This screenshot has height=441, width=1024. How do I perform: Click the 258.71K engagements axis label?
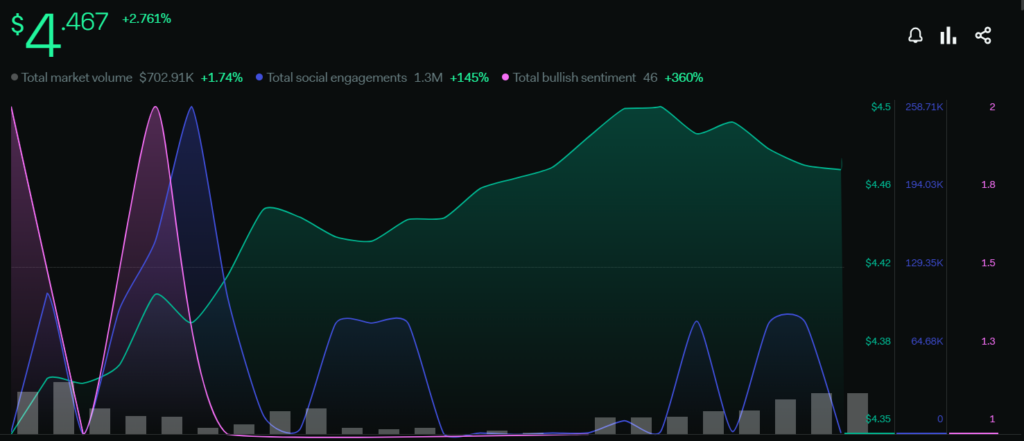pos(924,106)
